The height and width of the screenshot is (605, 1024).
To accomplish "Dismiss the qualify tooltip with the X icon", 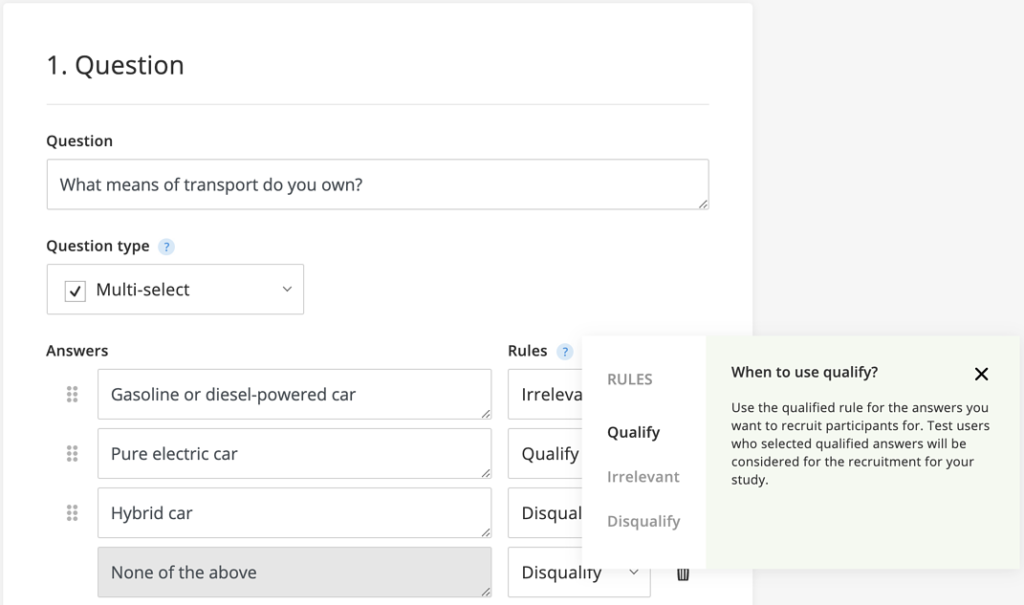I will point(981,373).
